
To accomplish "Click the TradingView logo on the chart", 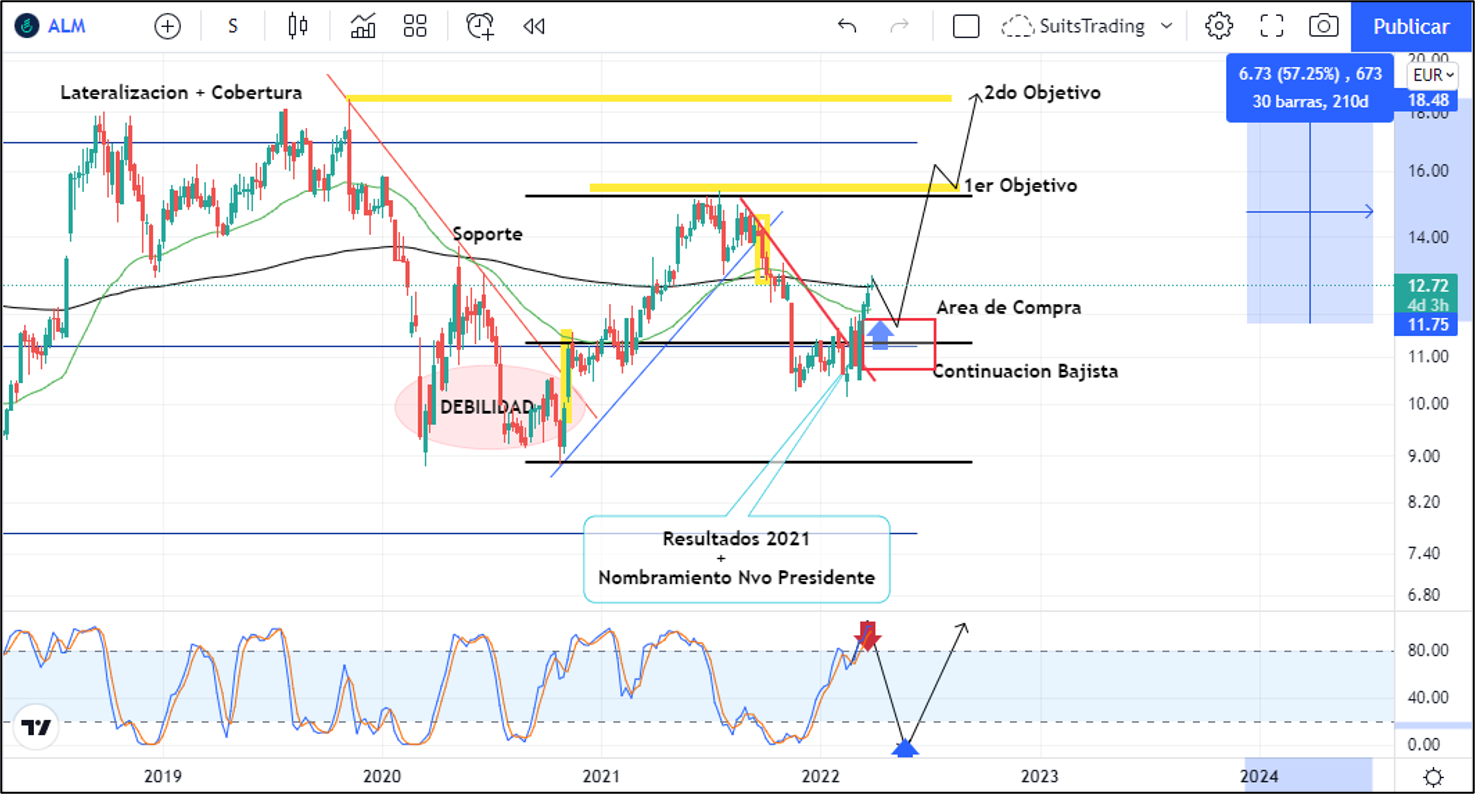I will 37,729.
